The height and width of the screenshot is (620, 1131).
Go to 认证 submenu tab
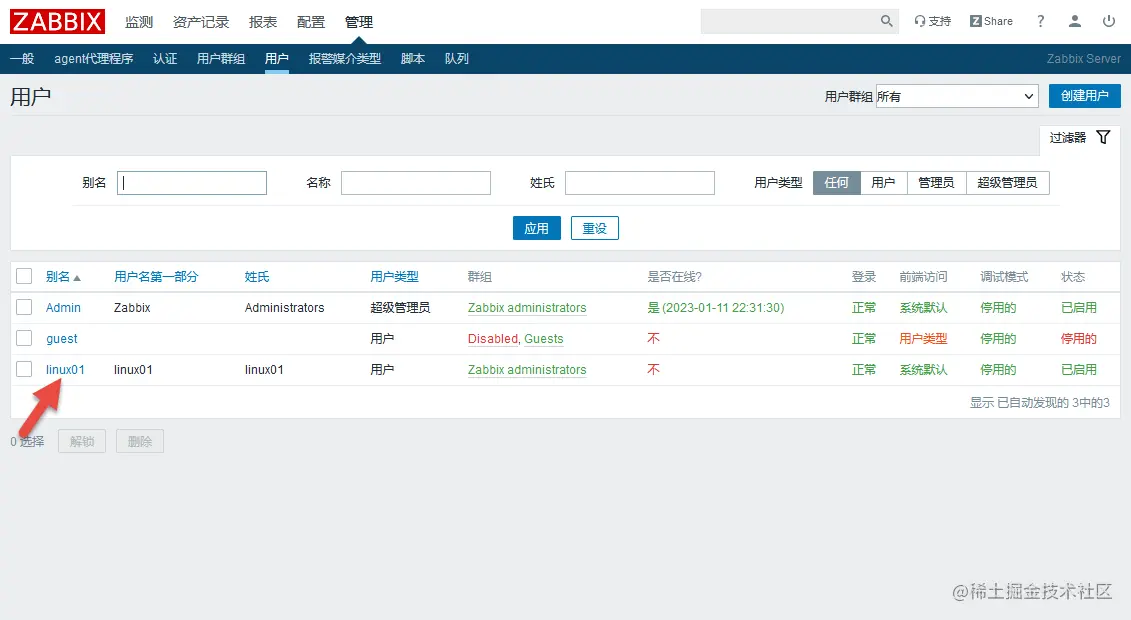tap(165, 58)
